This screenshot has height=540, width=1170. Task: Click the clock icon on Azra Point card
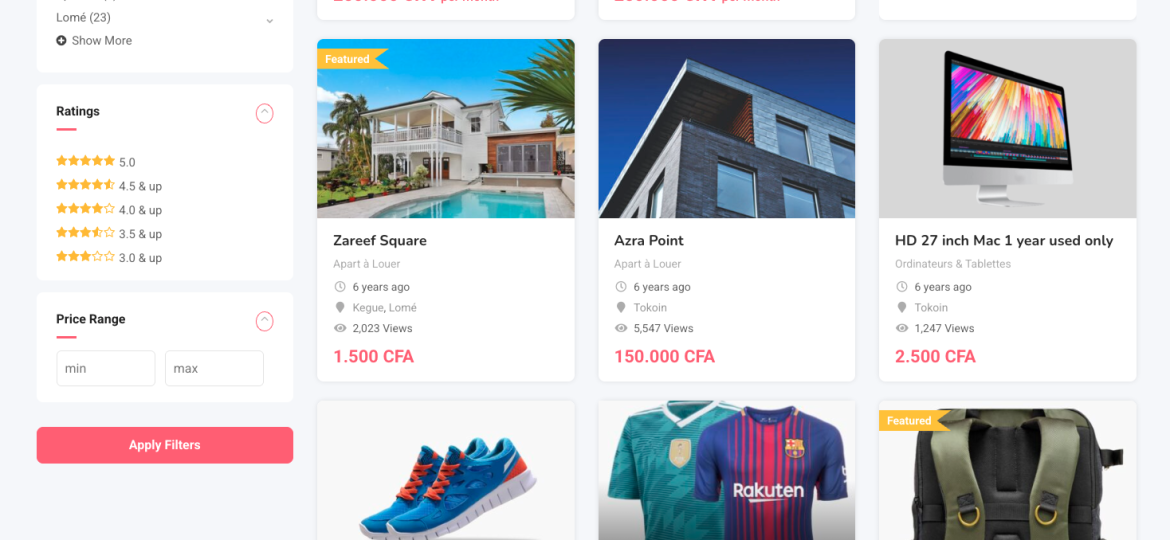point(621,286)
